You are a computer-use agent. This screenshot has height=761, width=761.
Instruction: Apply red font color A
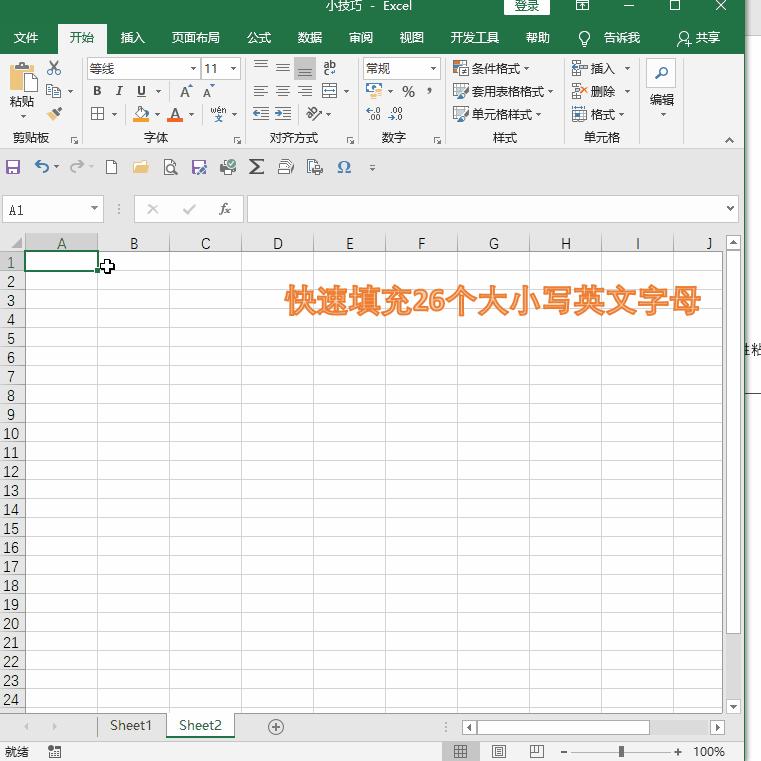point(175,115)
